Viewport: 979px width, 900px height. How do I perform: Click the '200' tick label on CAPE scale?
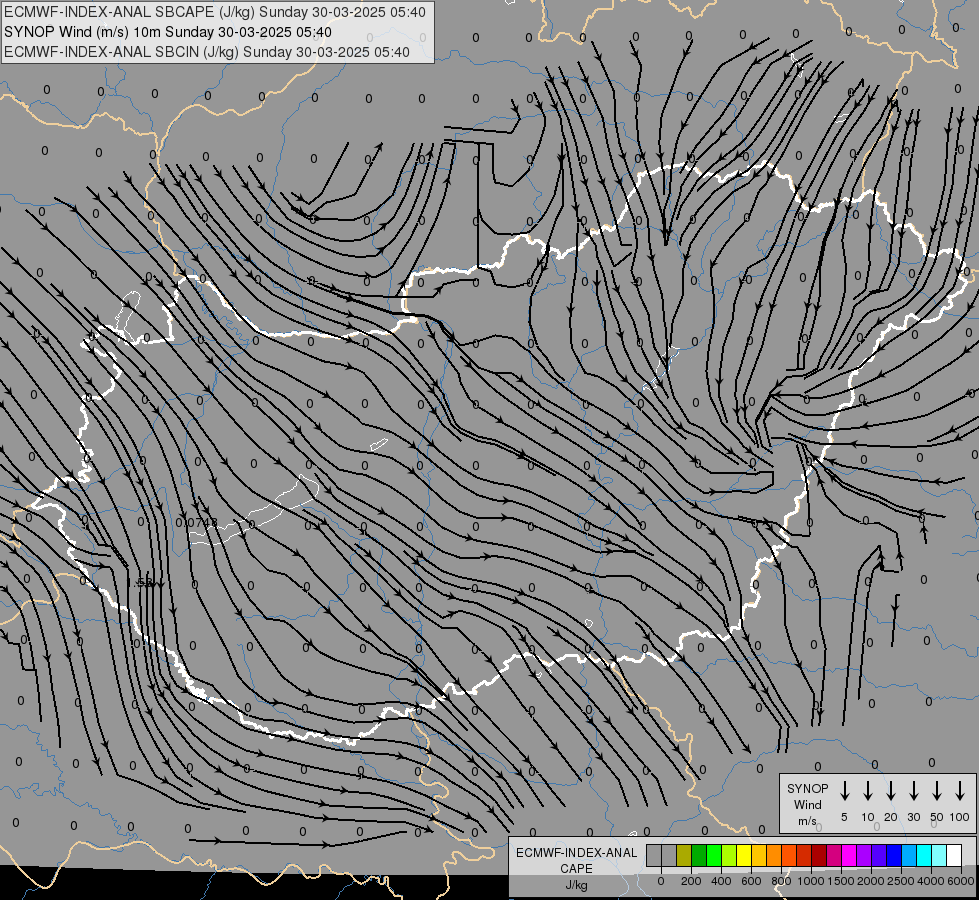[x=691, y=881]
